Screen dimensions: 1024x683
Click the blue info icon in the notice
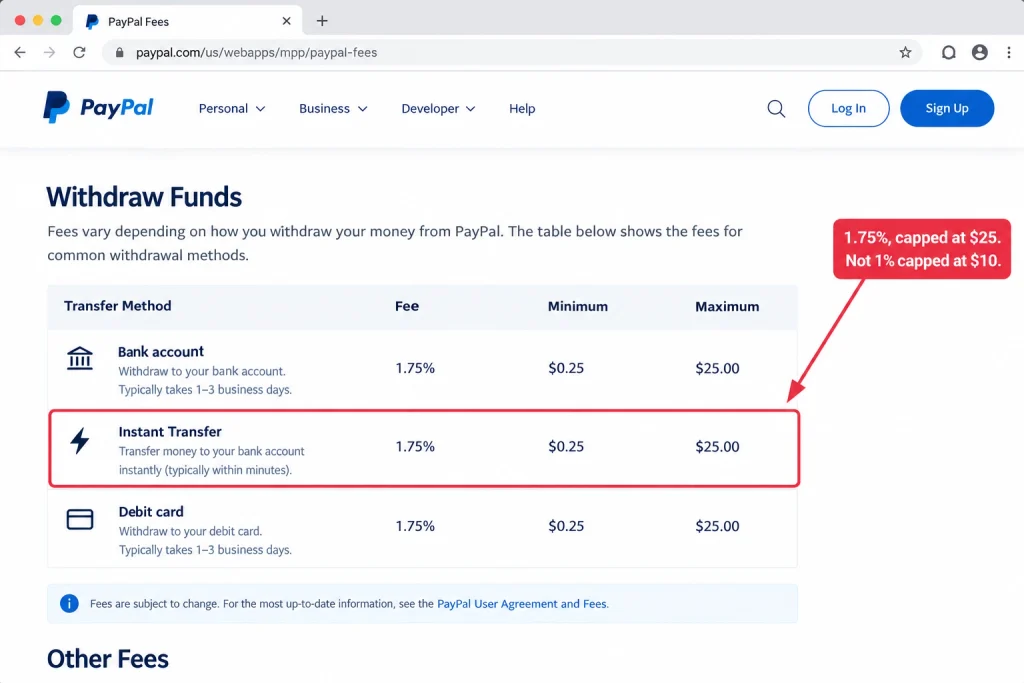69,603
